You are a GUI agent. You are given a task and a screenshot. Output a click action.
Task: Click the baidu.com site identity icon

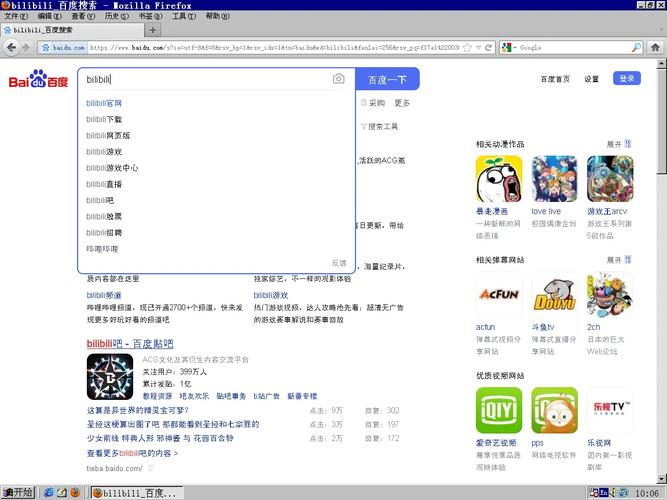(x=63, y=48)
